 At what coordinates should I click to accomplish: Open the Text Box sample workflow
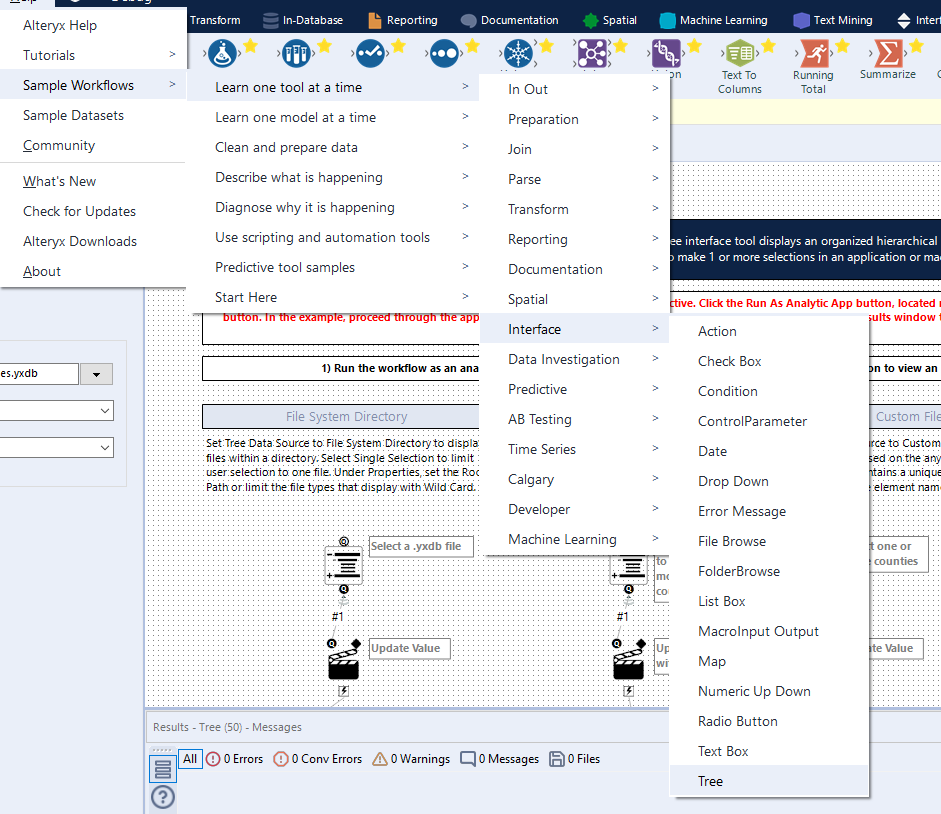[769, 751]
